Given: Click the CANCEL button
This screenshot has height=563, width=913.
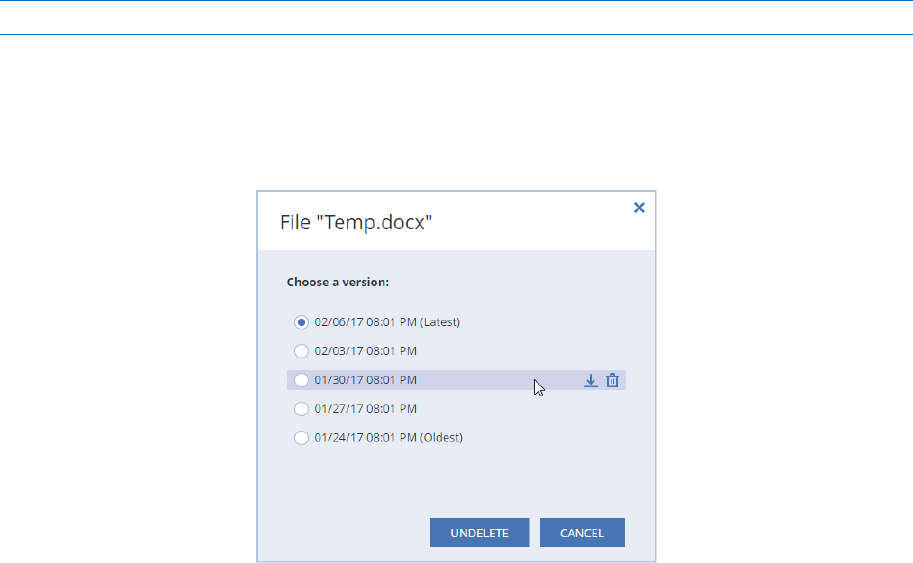Looking at the screenshot, I should (582, 533).
